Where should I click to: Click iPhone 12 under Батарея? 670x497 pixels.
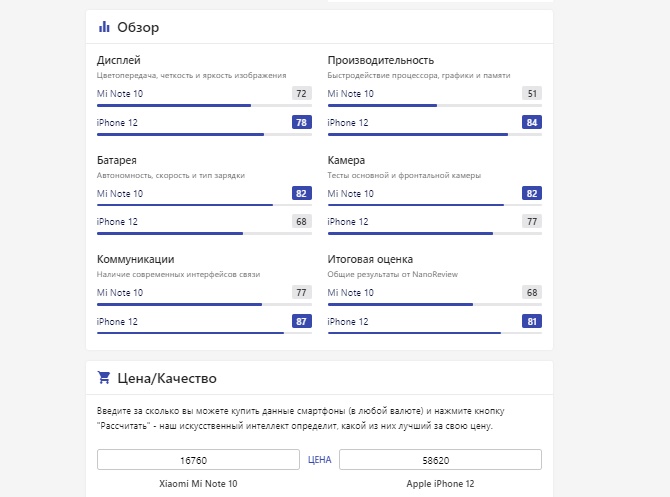coord(118,222)
